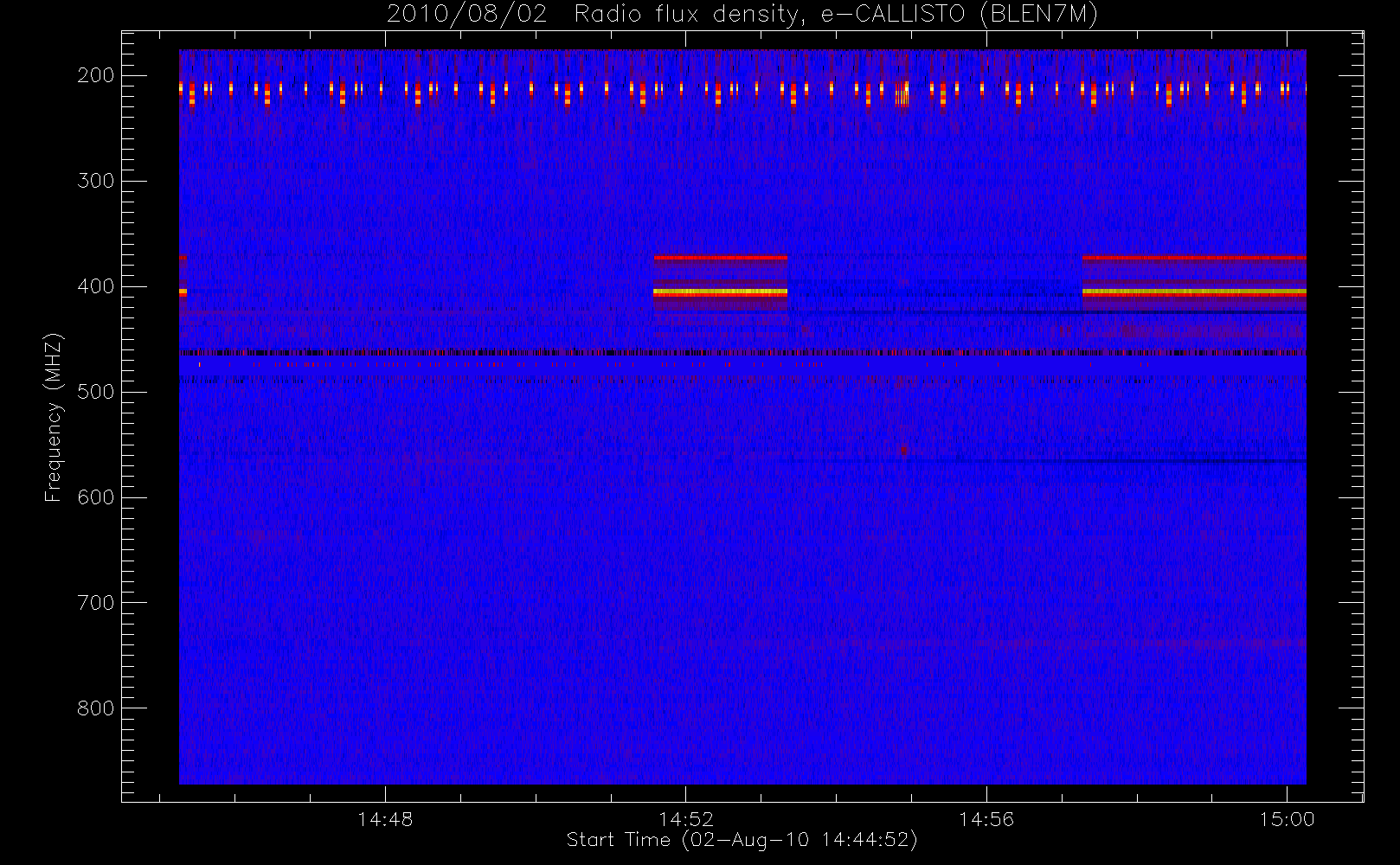Image resolution: width=1400 pixels, height=865 pixels.
Task: Click the 'Frequency (MHz)' axis label
Action: [x=54, y=417]
